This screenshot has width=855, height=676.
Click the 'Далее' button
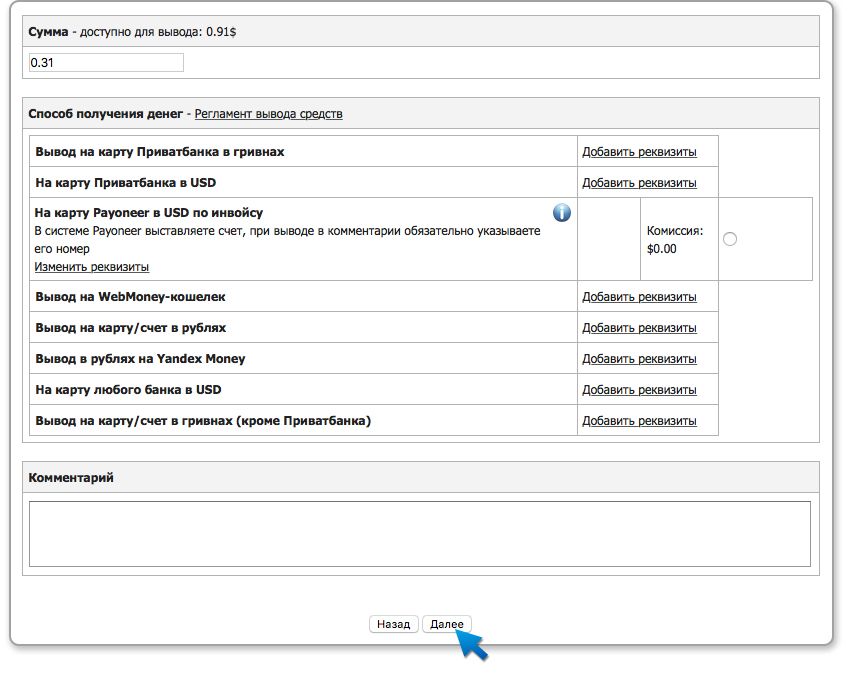(x=447, y=624)
